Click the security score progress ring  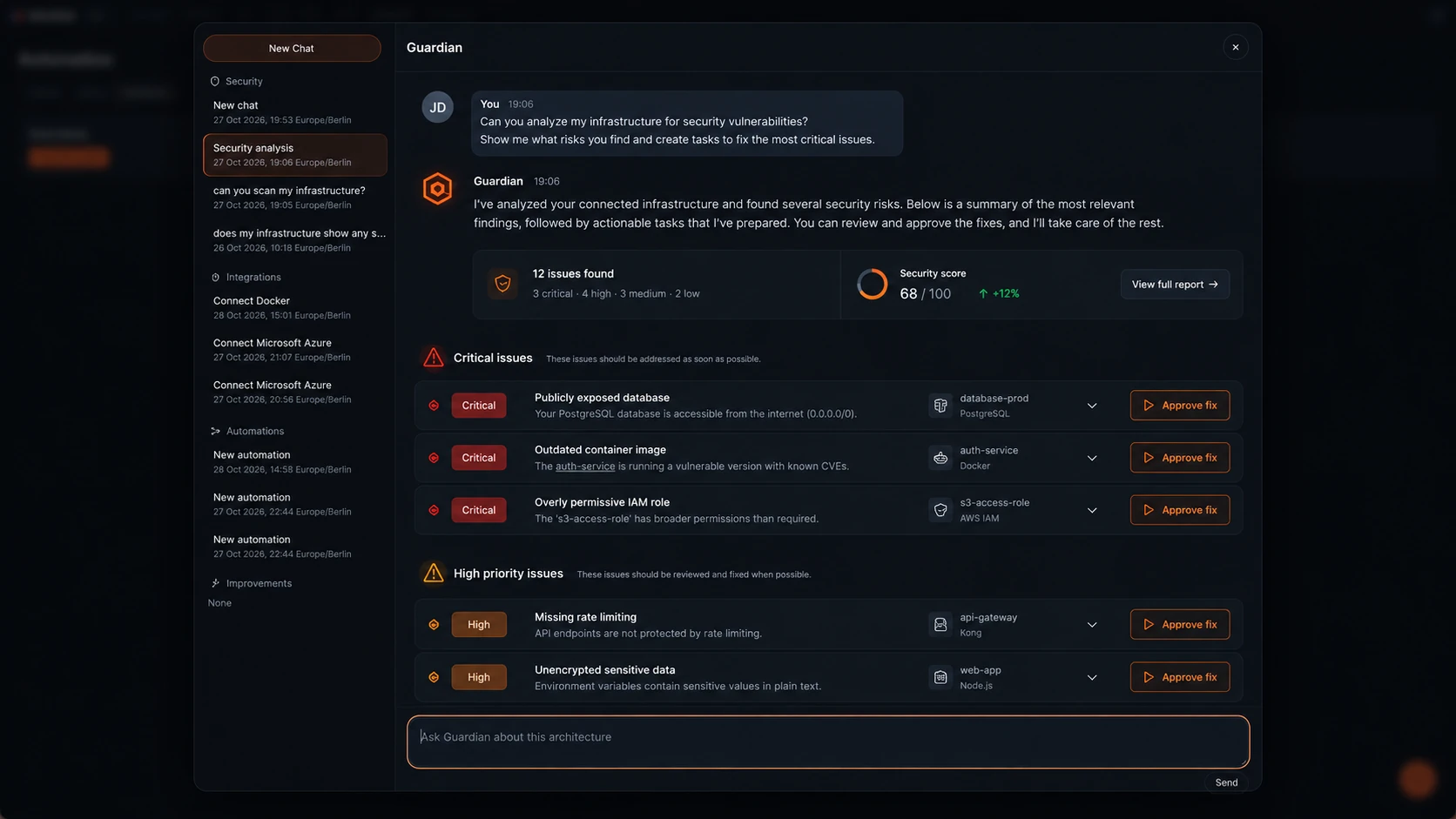click(x=872, y=284)
